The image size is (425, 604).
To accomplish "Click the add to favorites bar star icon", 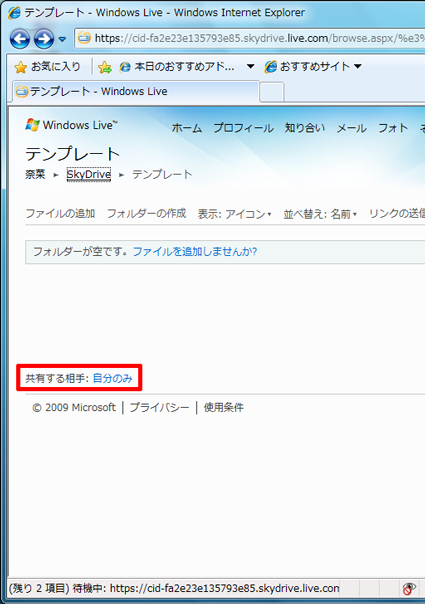I will pyautogui.click(x=105, y=67).
